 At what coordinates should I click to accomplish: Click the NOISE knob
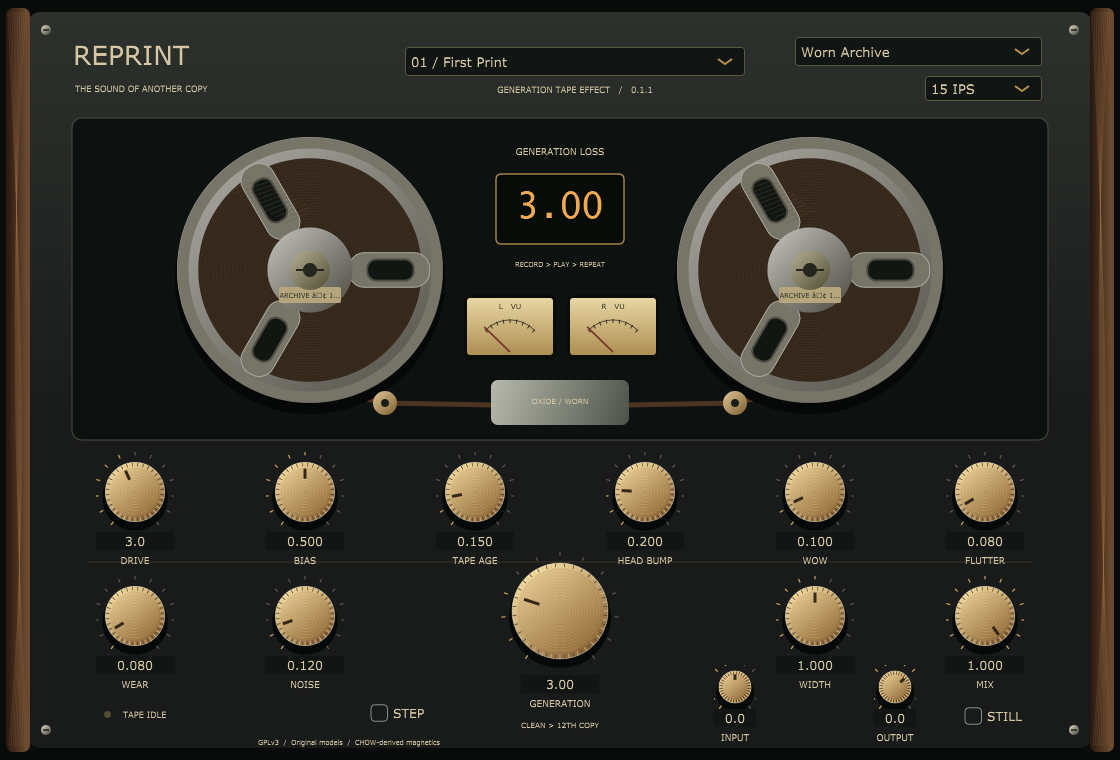pos(305,616)
